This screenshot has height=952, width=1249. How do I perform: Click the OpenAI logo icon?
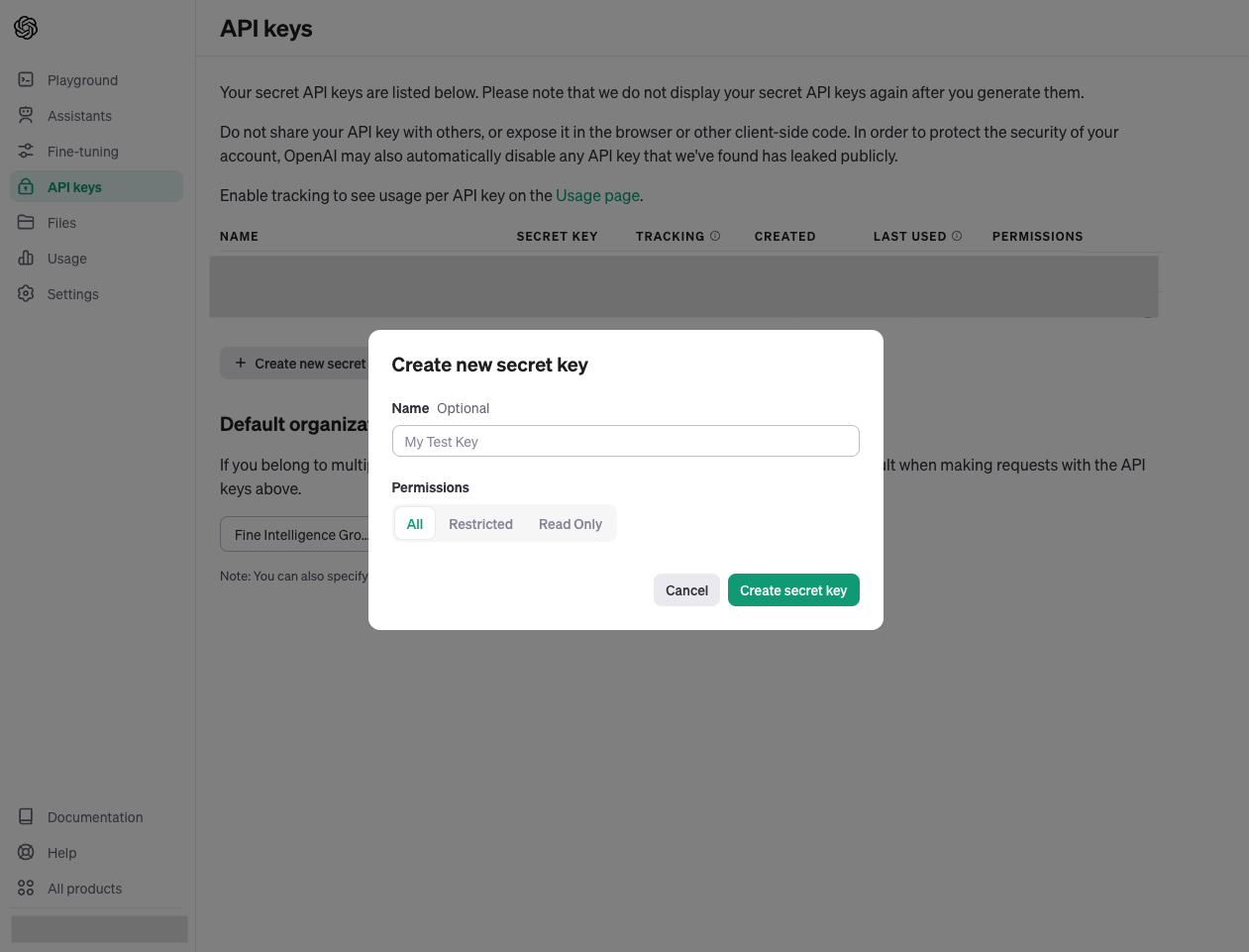click(26, 28)
